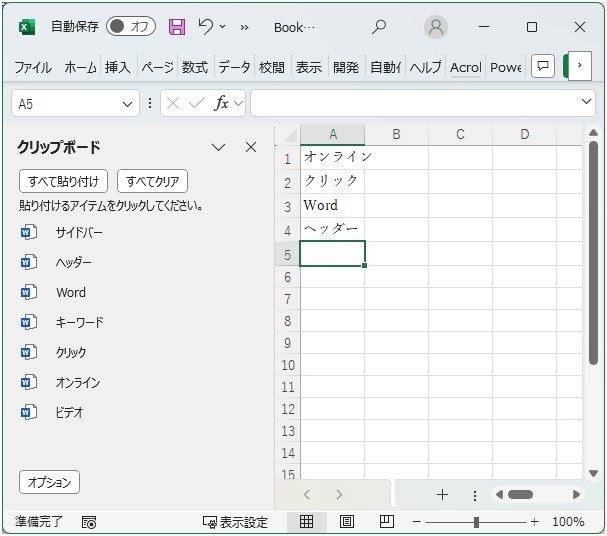Switch to the 数式 ribbon tab
Screen dimensions: 607x536
[195, 67]
